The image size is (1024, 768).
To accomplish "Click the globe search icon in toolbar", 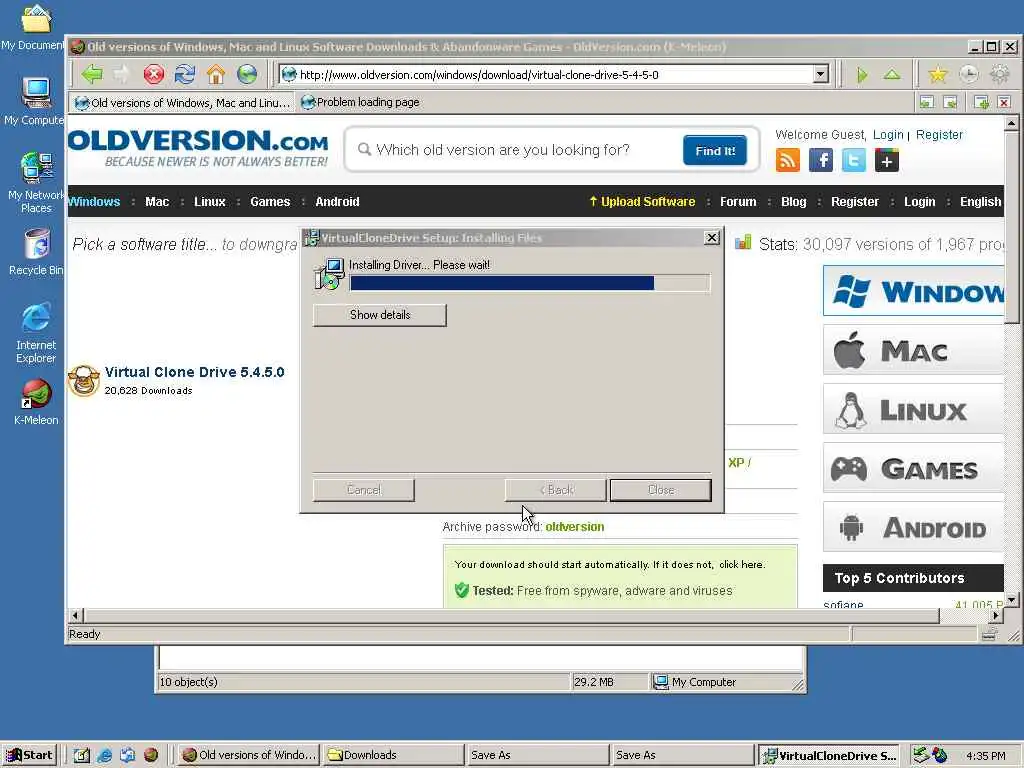I will pos(248,74).
